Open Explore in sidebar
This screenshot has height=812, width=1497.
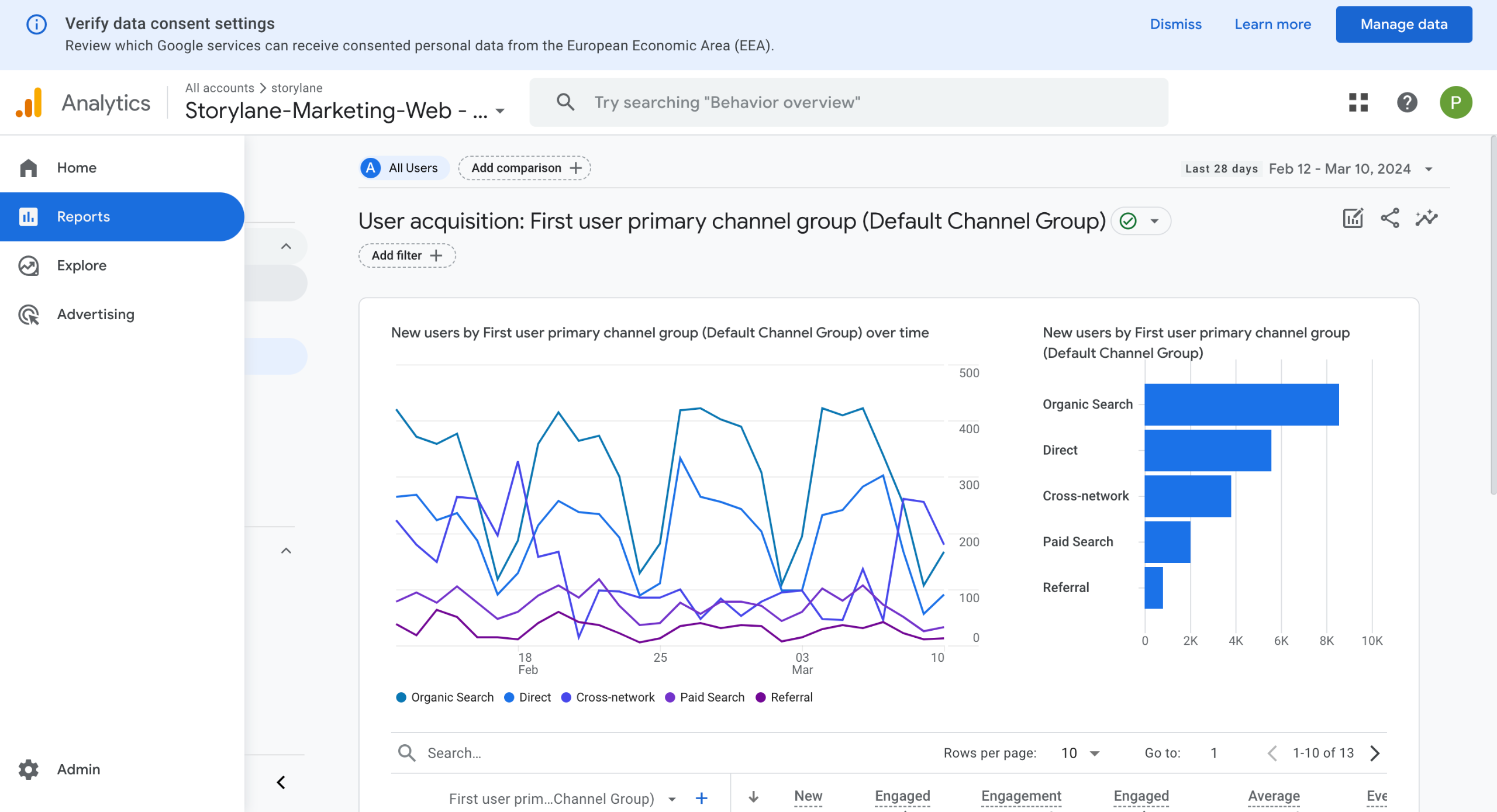[122, 265]
